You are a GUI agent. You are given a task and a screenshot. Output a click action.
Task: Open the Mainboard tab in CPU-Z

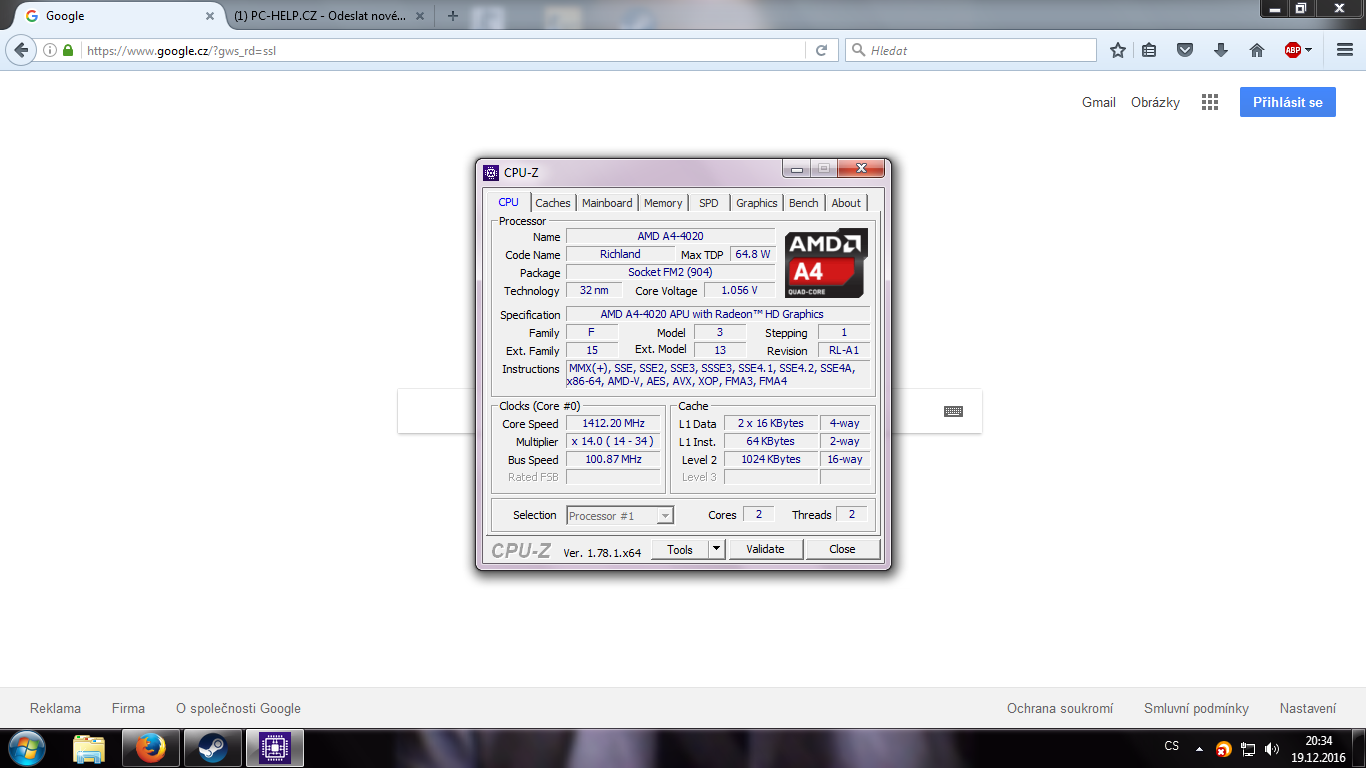[x=607, y=203]
